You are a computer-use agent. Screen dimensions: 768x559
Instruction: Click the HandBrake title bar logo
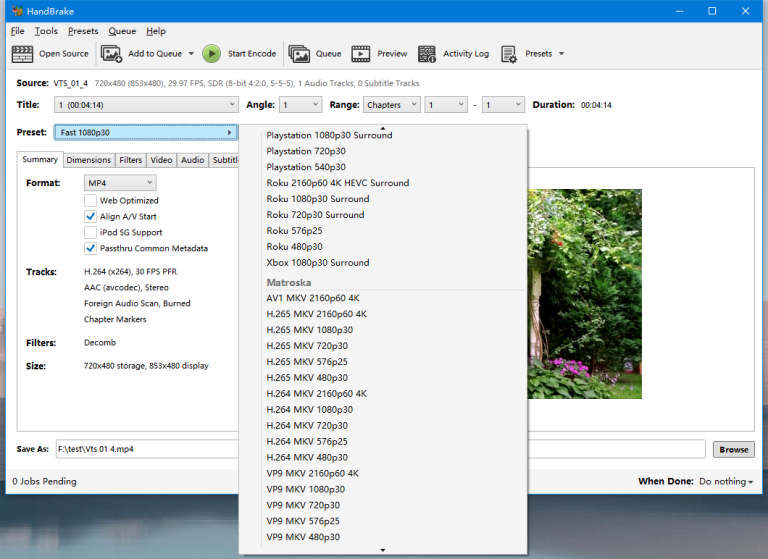point(18,11)
